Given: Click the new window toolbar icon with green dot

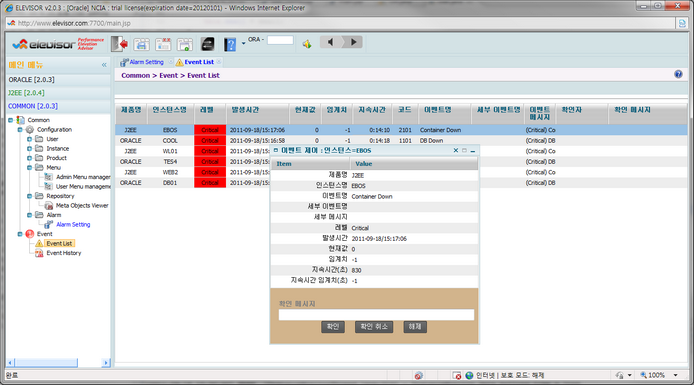Looking at the screenshot, I should pyautogui.click(x=185, y=44).
